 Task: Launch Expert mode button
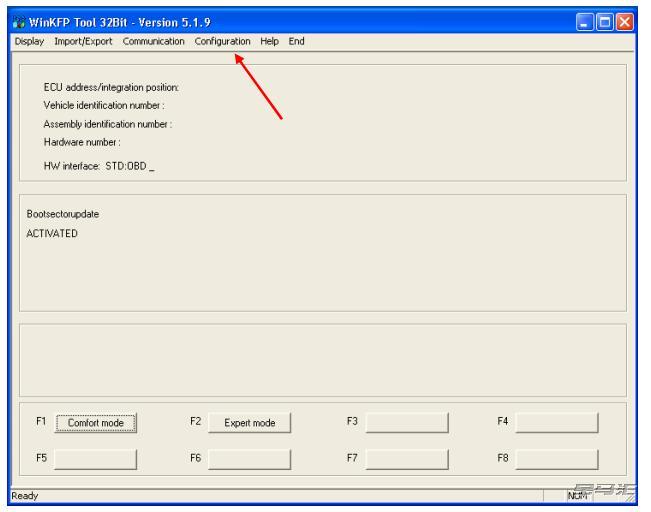click(250, 423)
